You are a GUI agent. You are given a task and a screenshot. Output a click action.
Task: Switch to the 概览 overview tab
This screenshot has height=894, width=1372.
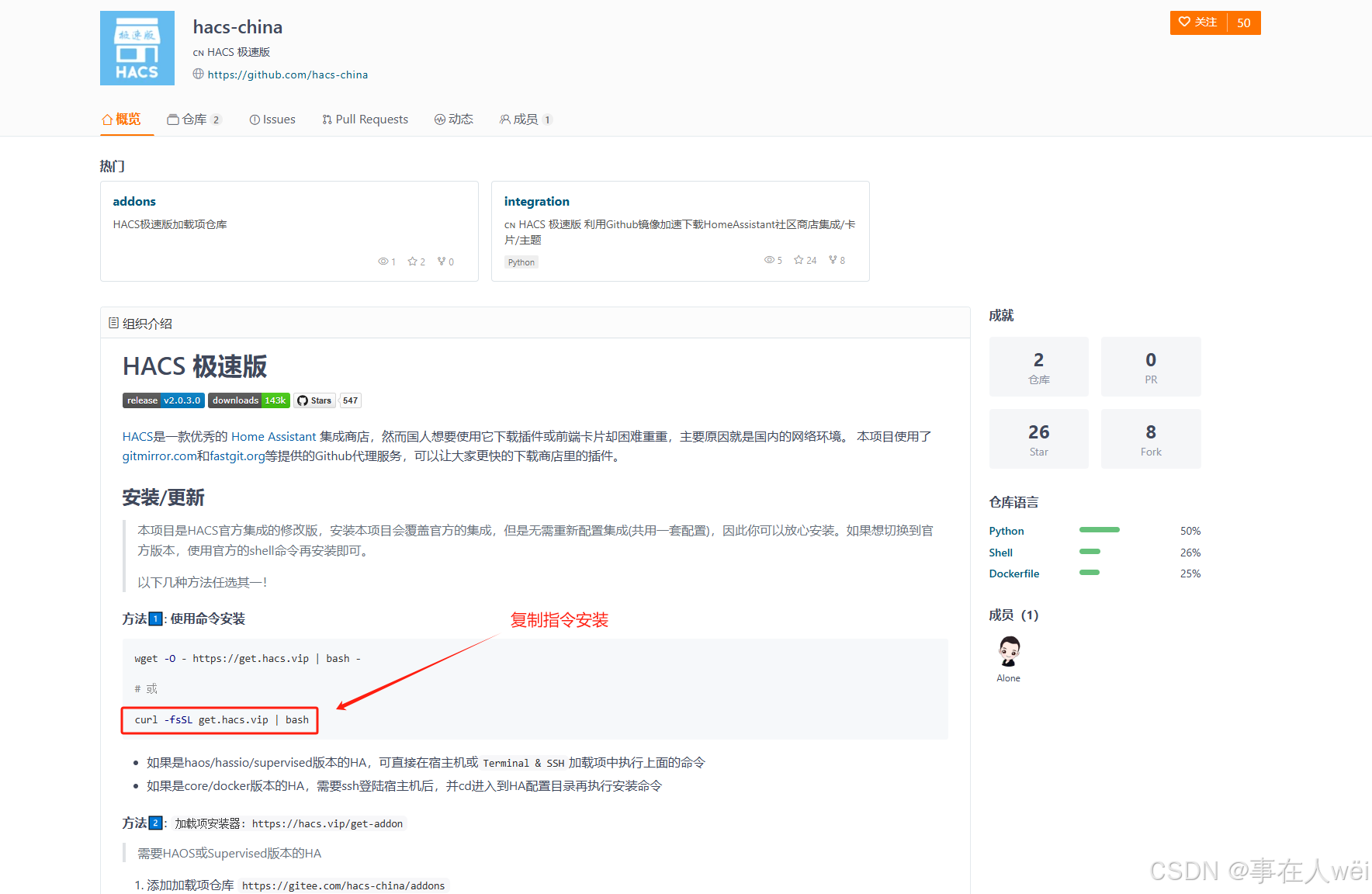click(122, 120)
